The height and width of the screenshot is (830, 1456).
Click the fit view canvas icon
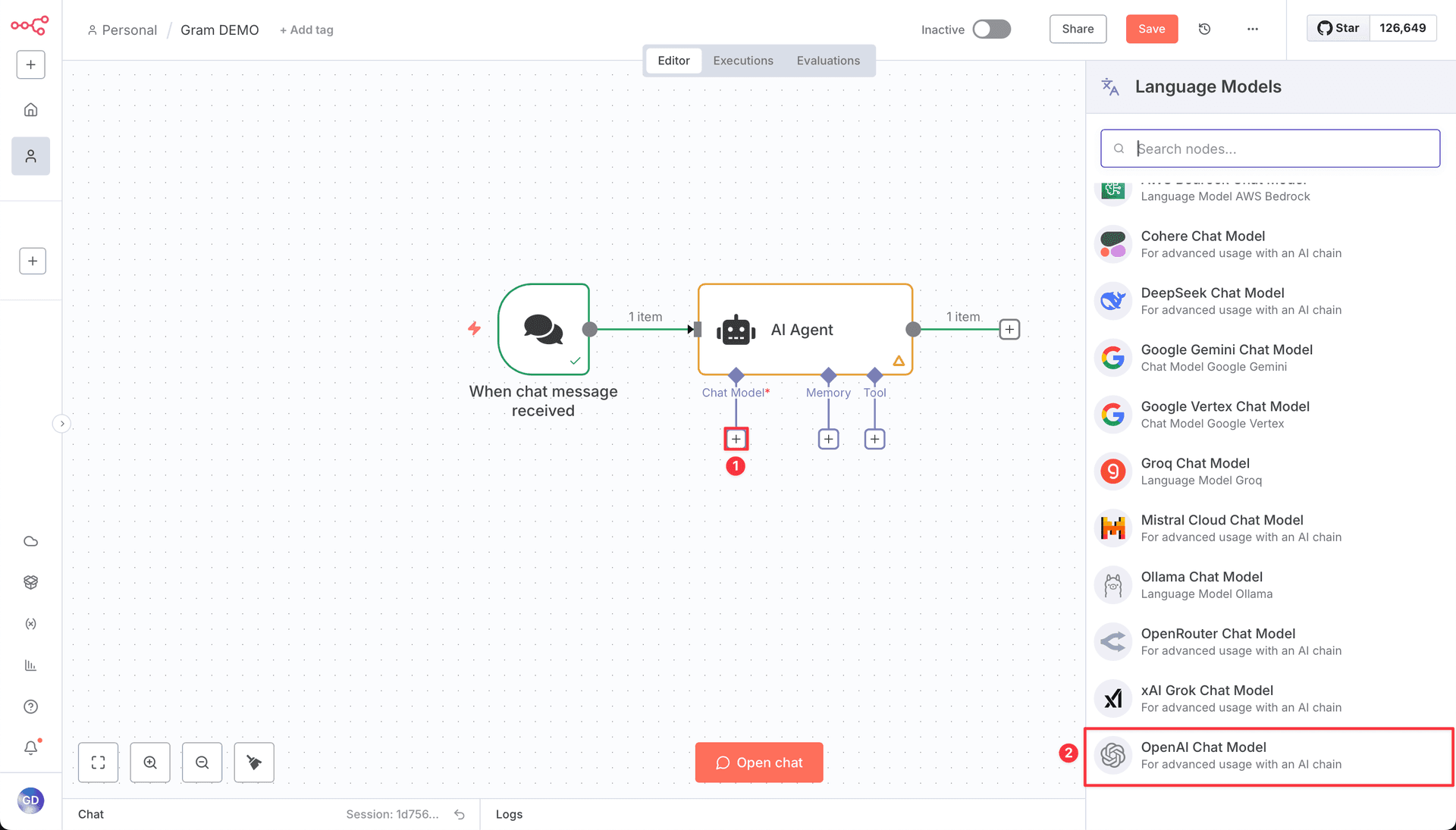click(98, 763)
